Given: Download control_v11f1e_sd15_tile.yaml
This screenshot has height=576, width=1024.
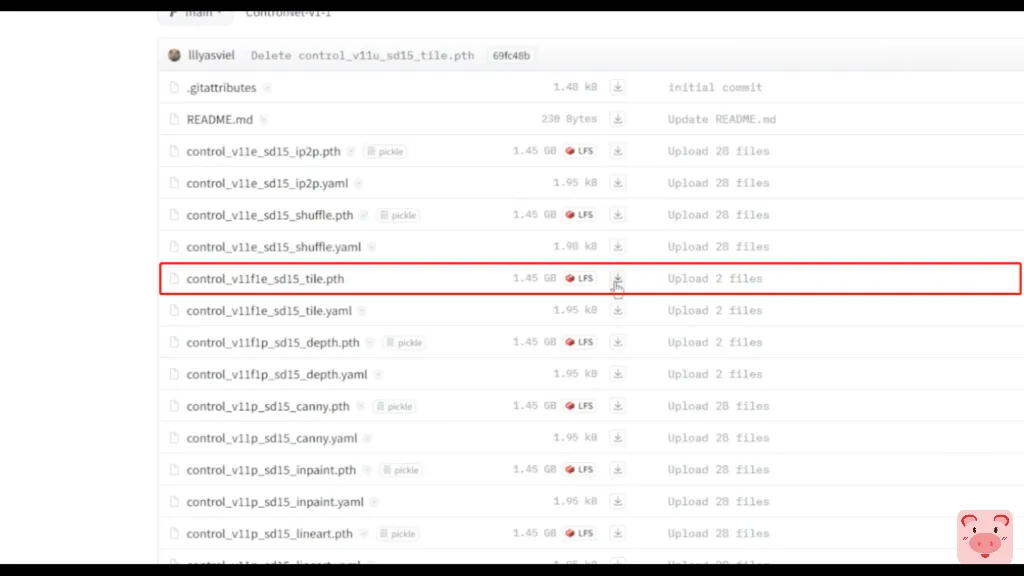Looking at the screenshot, I should pyautogui.click(x=617, y=310).
